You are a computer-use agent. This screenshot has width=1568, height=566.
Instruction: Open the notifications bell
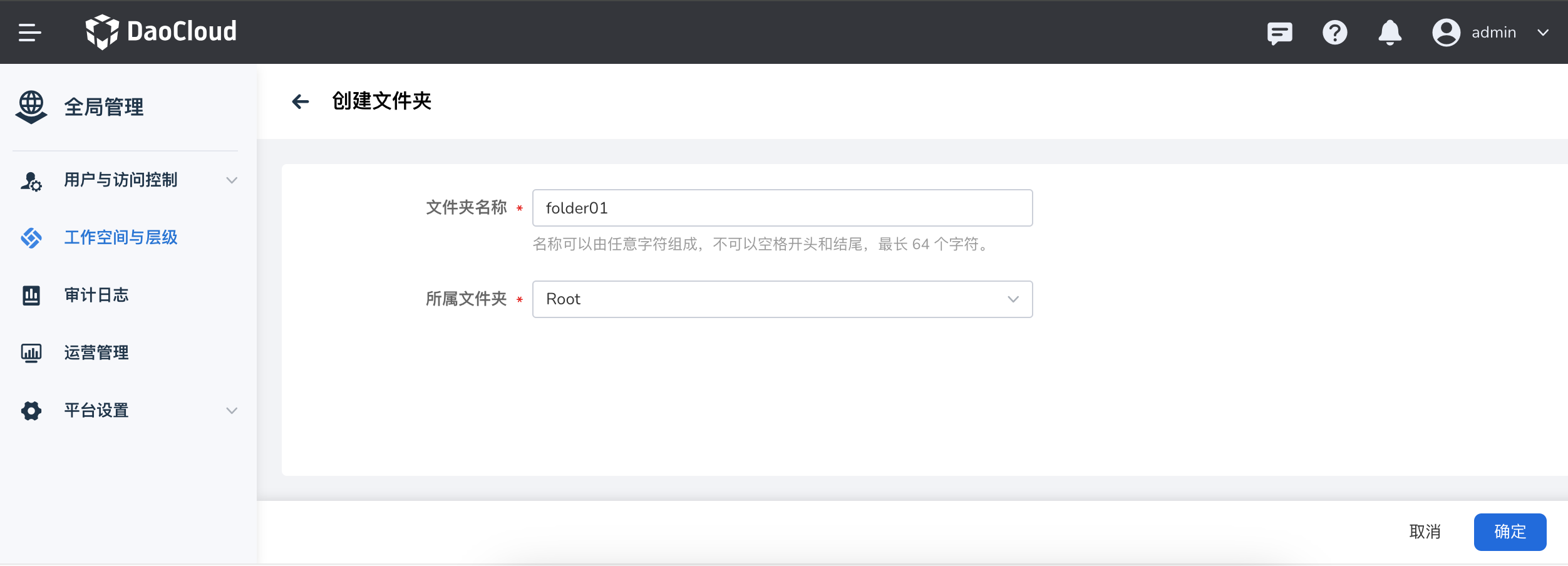(1389, 32)
